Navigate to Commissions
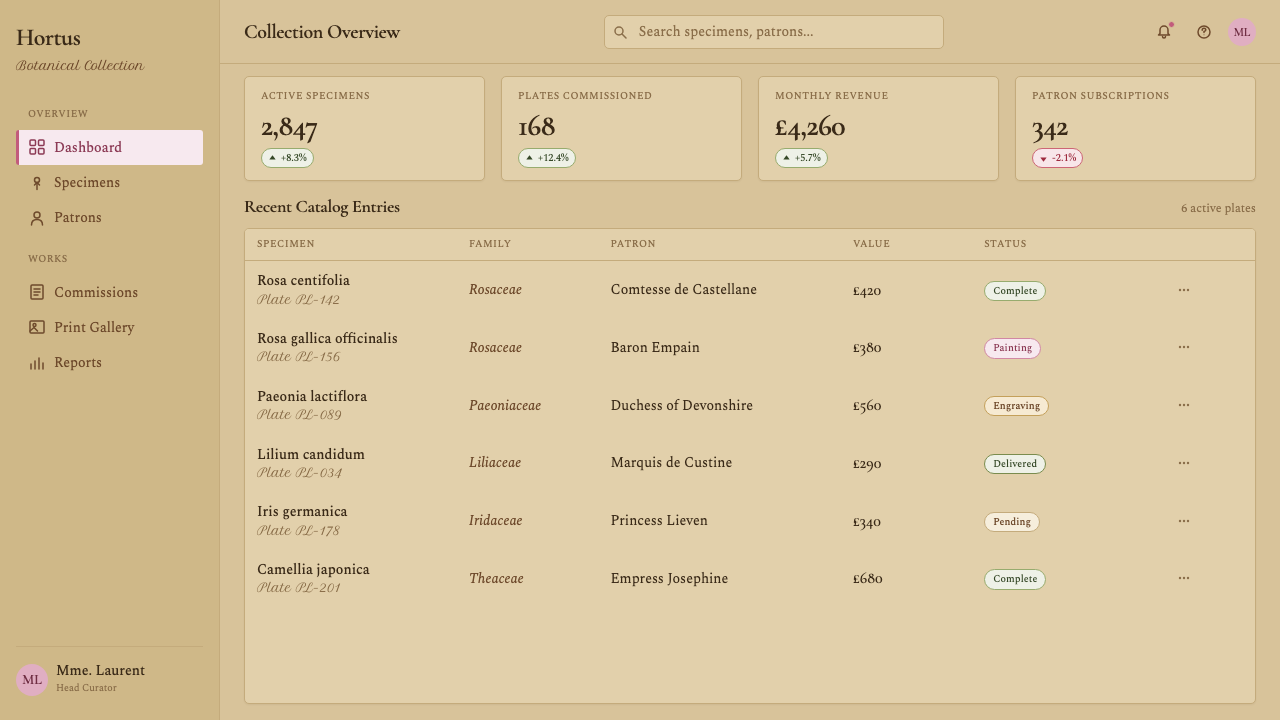This screenshot has height=720, width=1280. (110, 292)
